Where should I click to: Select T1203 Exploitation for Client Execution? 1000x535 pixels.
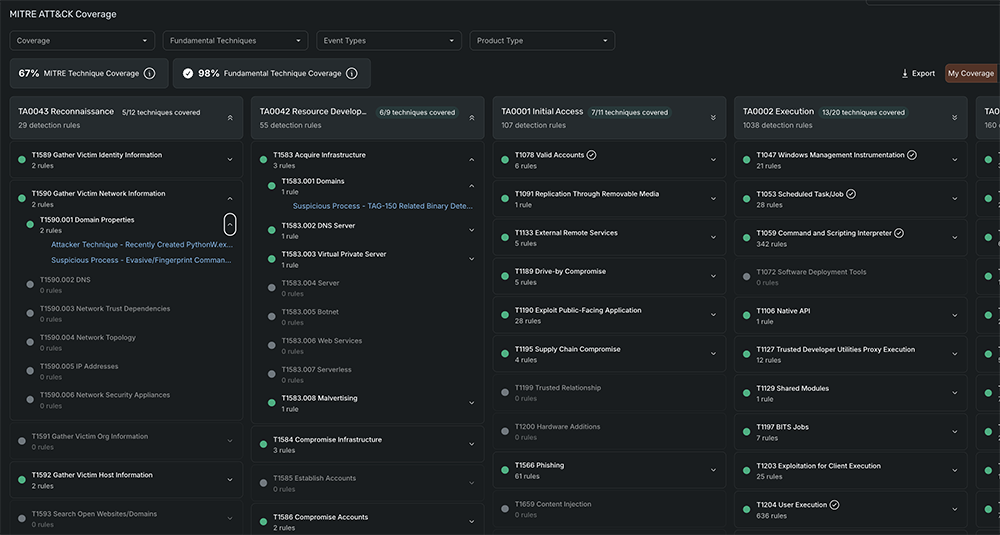(851, 471)
